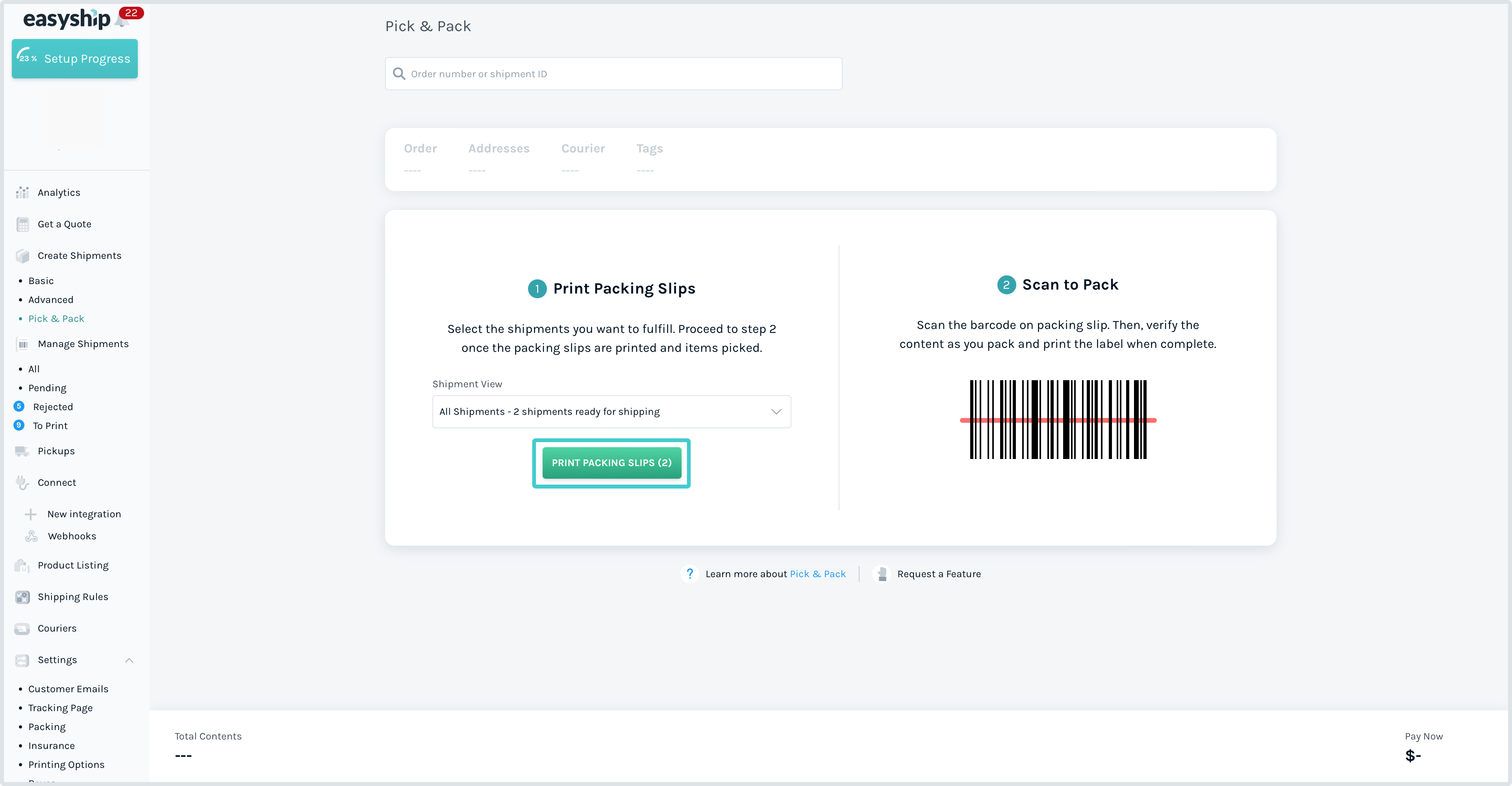The image size is (1512, 786).
Task: Add a New integration
Action: 84,515
